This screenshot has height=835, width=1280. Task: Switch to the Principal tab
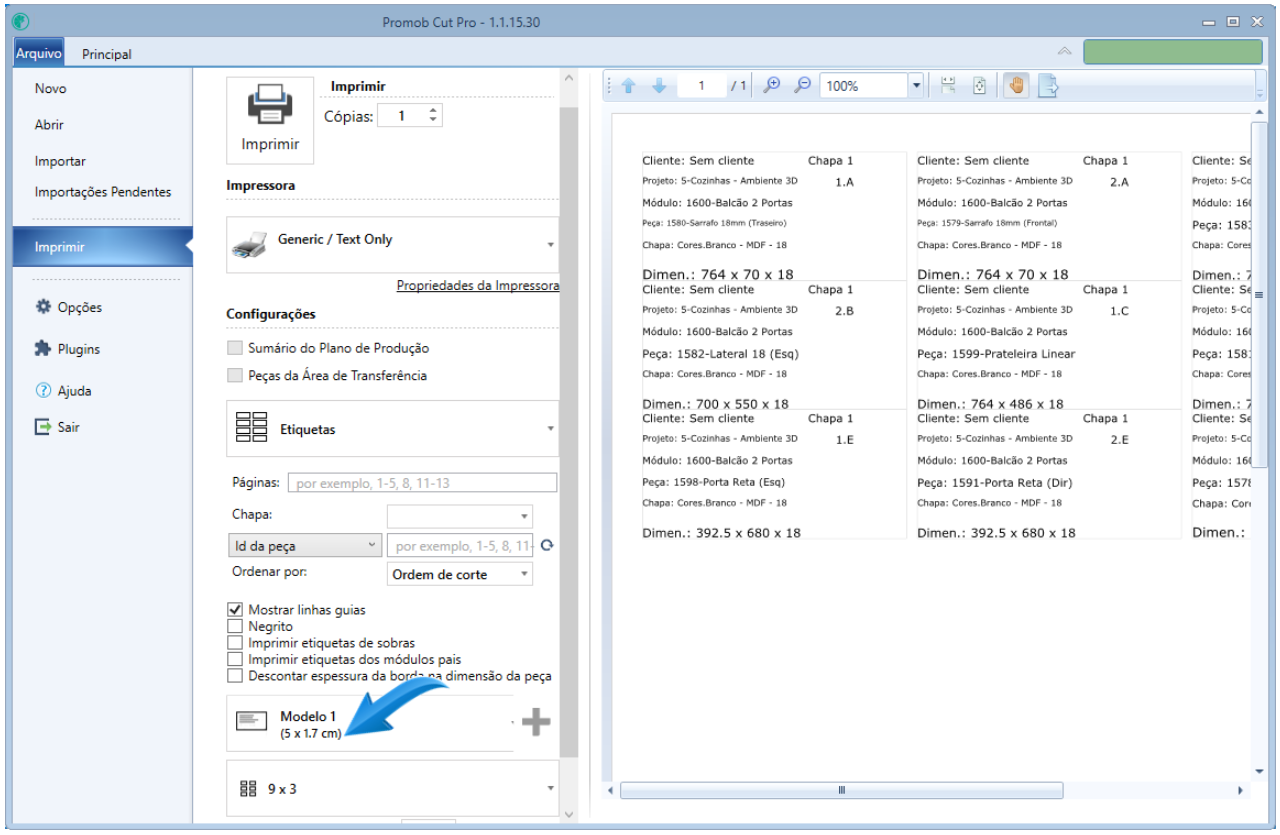(x=106, y=54)
